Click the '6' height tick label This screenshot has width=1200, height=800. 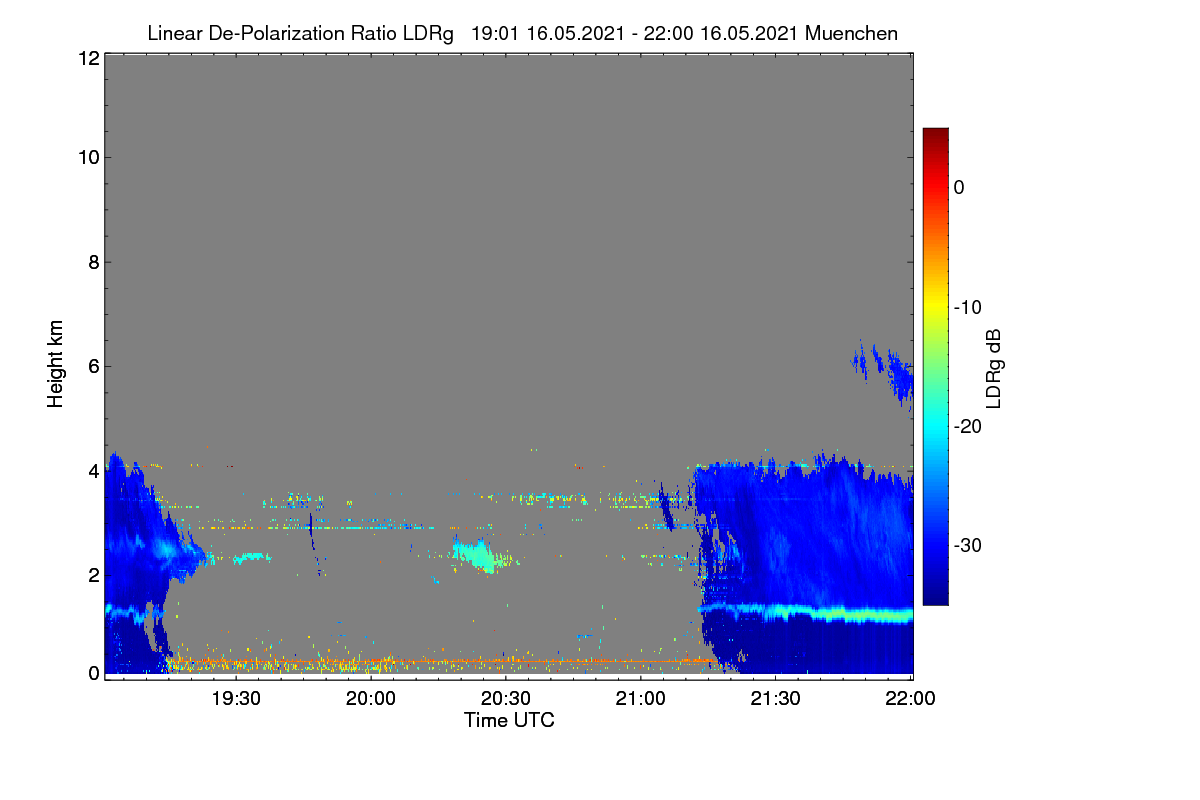pyautogui.click(x=92, y=366)
